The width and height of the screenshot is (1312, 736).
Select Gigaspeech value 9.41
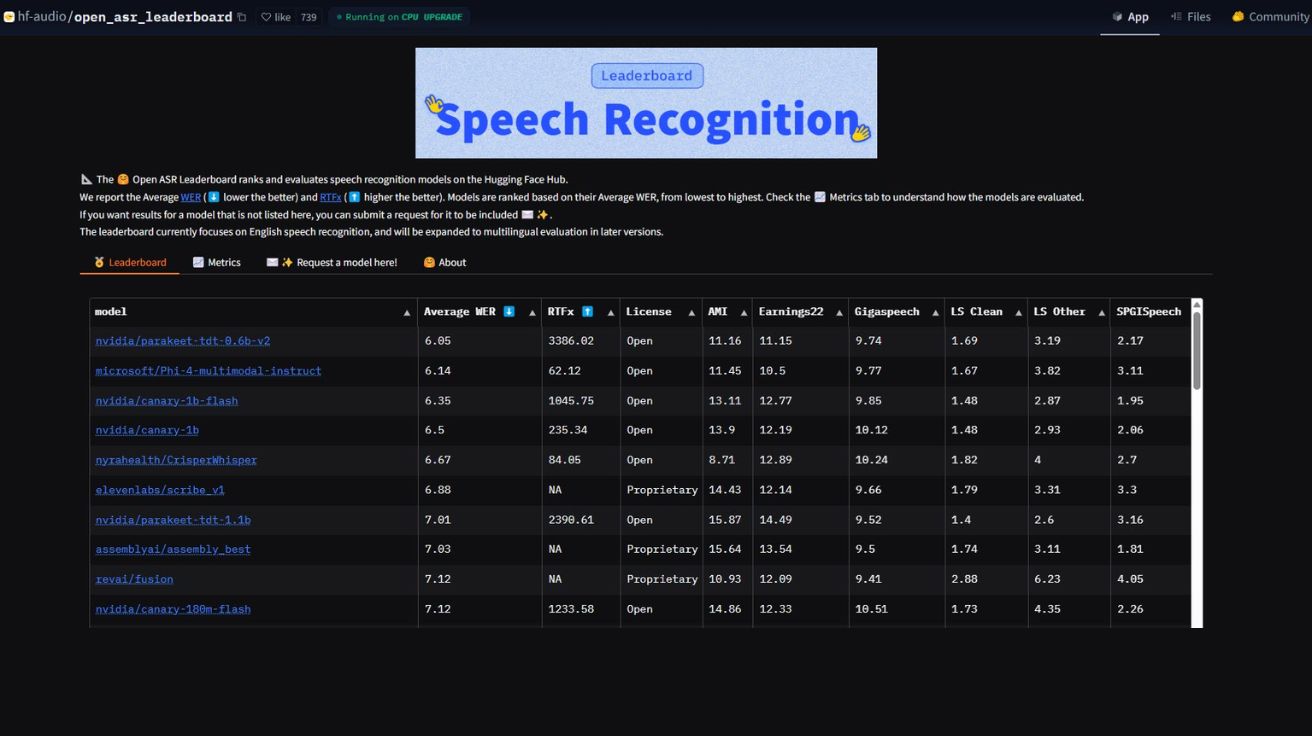pyautogui.click(x=868, y=579)
